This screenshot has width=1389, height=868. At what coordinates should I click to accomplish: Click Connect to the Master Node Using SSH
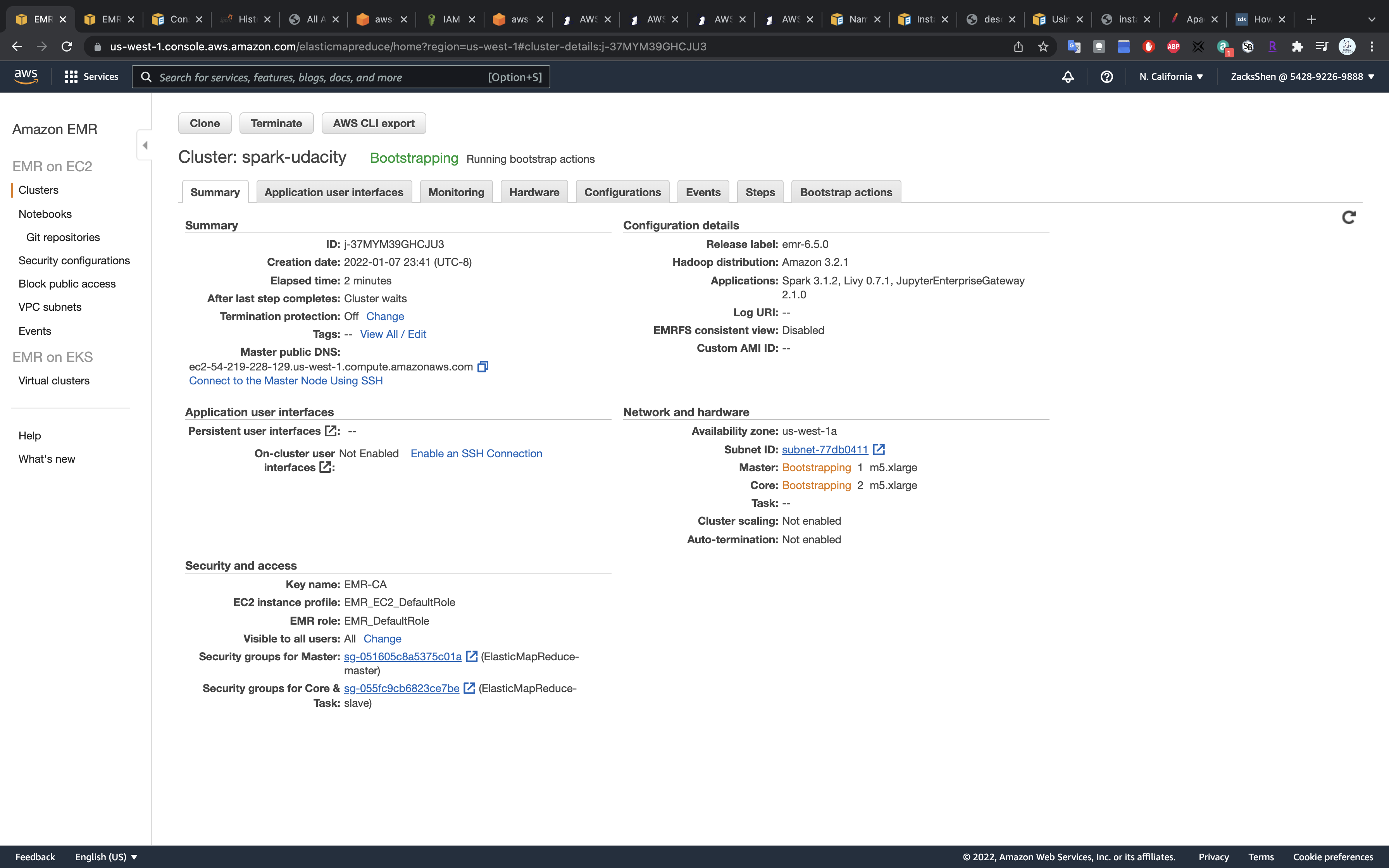(x=285, y=381)
